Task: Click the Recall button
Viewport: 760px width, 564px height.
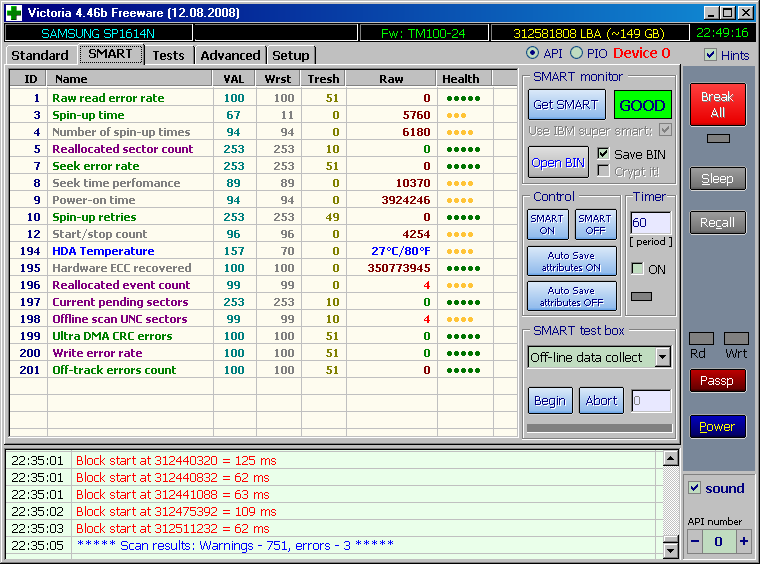Action: (717, 222)
